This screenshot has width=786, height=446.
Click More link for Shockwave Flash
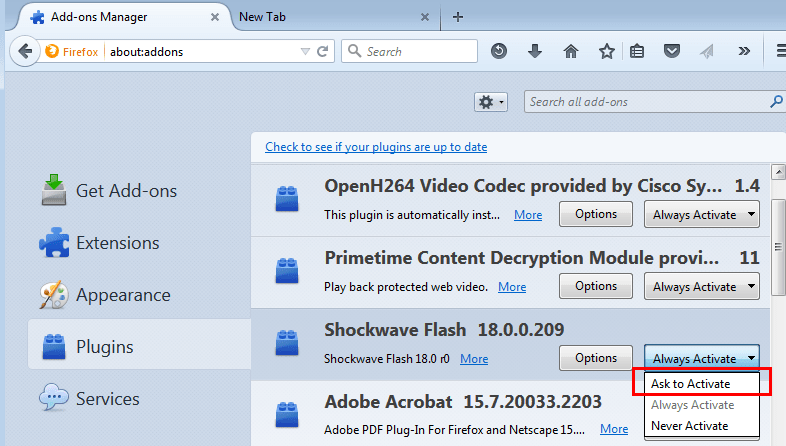[x=474, y=359]
